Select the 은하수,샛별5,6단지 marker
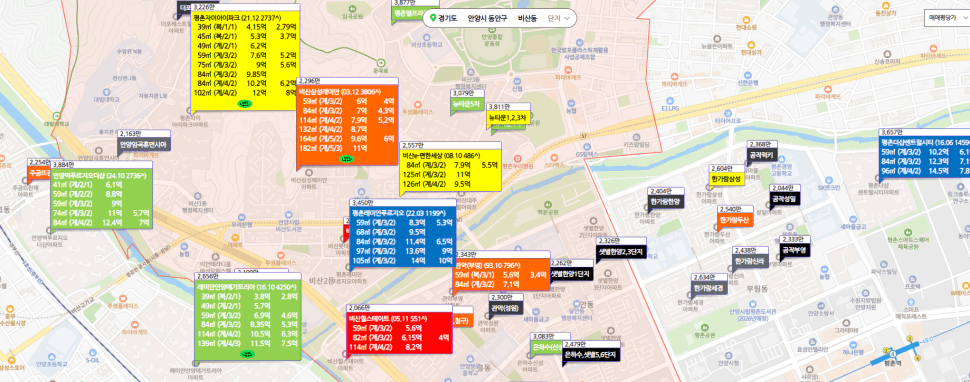970x382 pixels. tap(591, 355)
